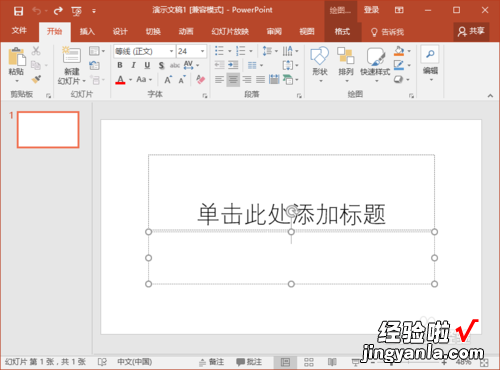Screen dimensions: 500x370
Task: Toggle italic formatting
Action: [133, 65]
